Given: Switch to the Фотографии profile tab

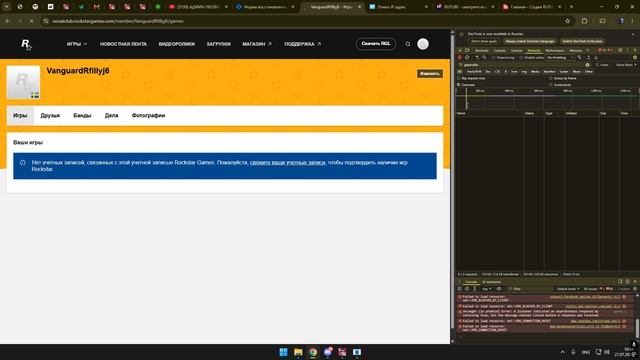Looking at the screenshot, I should point(148,116).
